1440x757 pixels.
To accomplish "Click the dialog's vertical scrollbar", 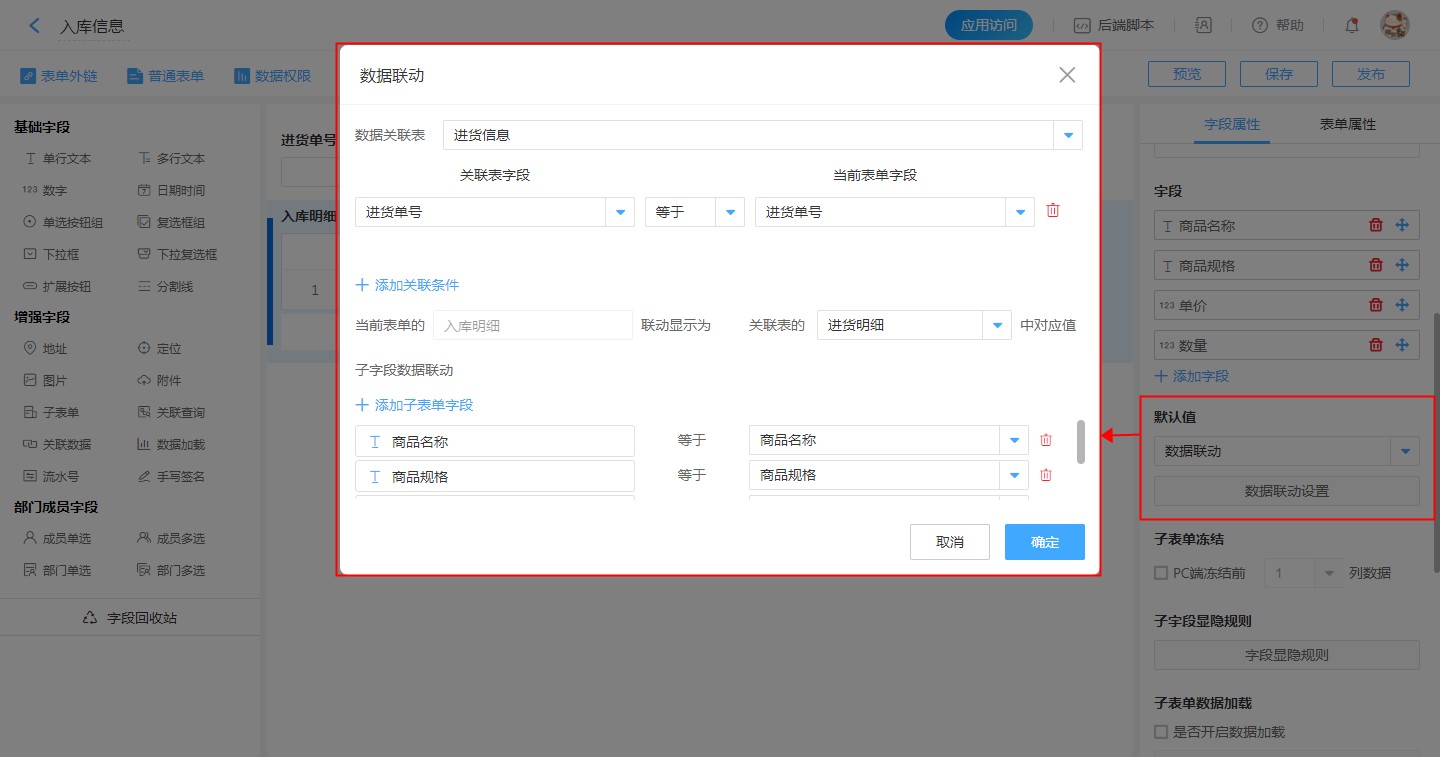I will point(1081,442).
